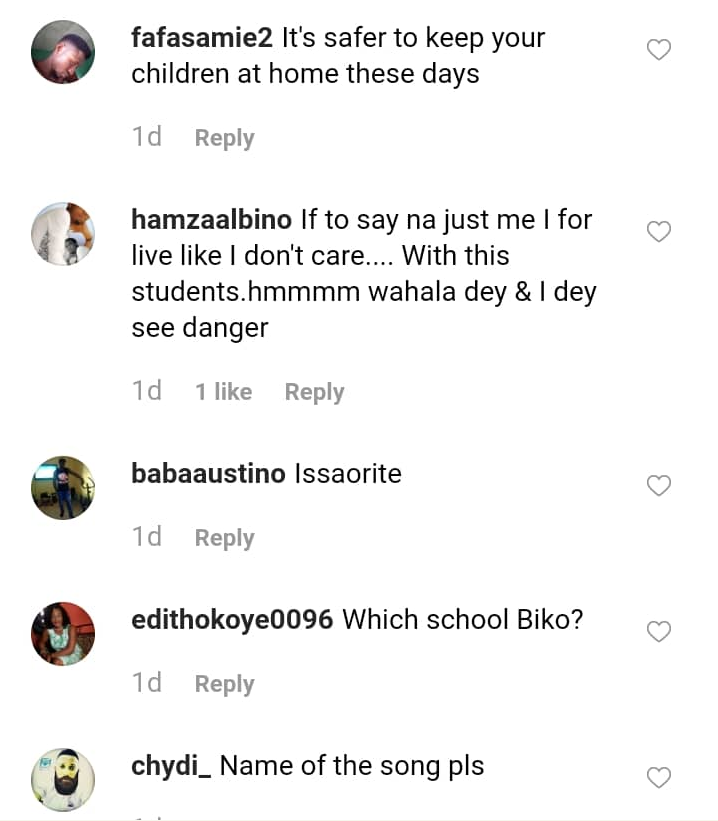Open edithokoye0096's profile picture
718x821 pixels.
click(63, 634)
